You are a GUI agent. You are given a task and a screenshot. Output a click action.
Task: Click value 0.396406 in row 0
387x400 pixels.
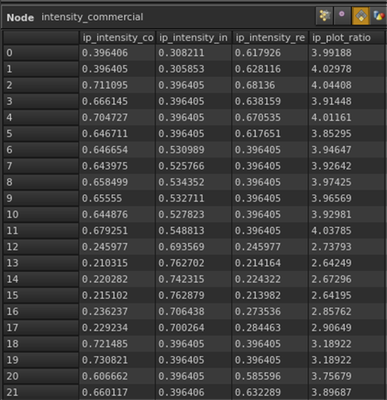tap(105, 53)
